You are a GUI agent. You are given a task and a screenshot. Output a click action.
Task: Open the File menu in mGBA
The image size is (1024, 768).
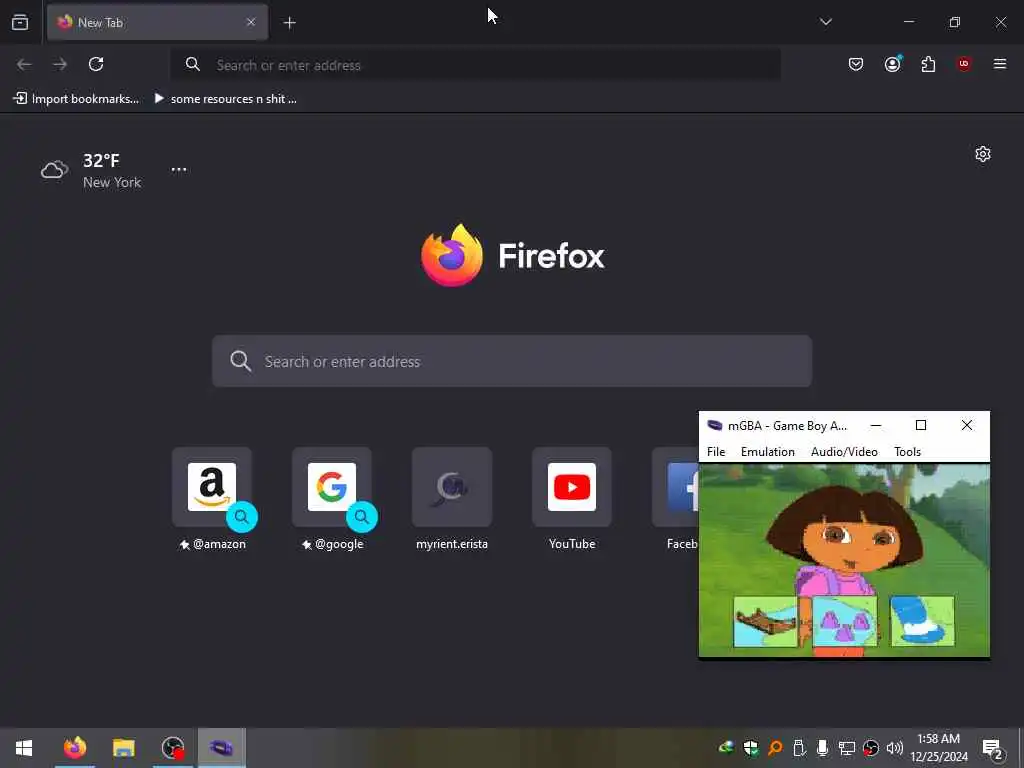click(716, 452)
